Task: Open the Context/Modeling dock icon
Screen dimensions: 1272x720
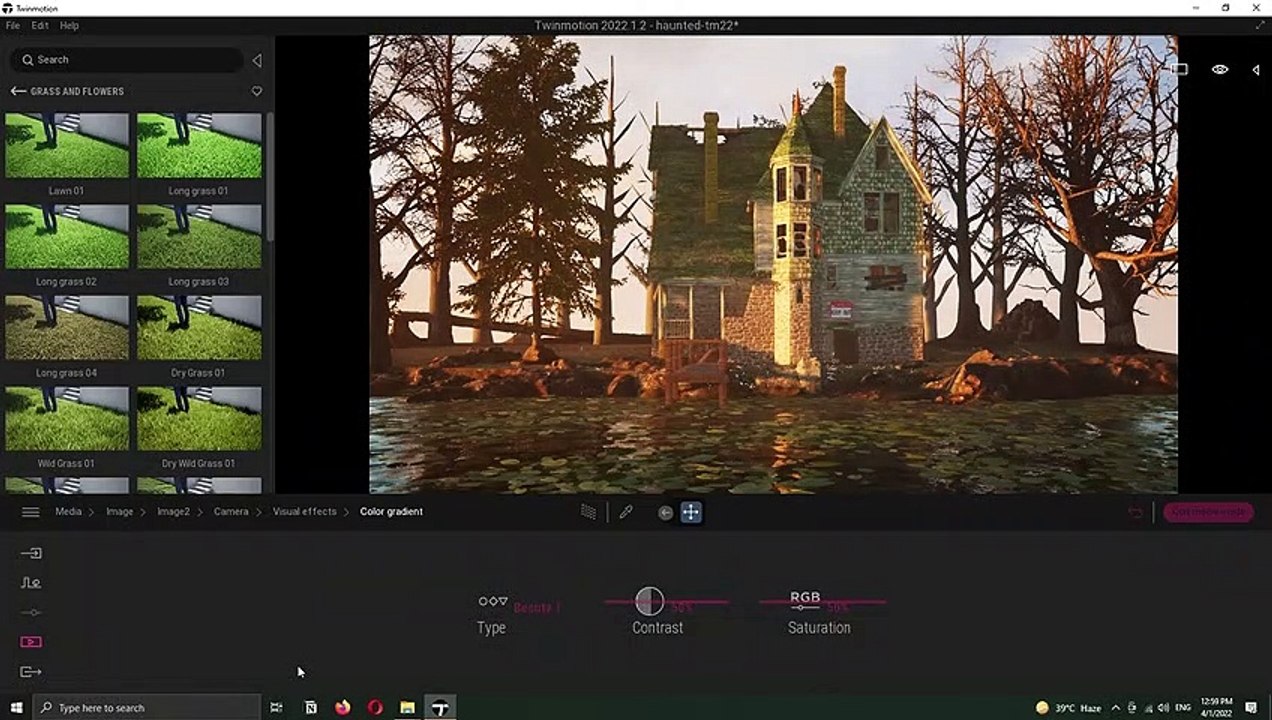Action: pos(31,583)
